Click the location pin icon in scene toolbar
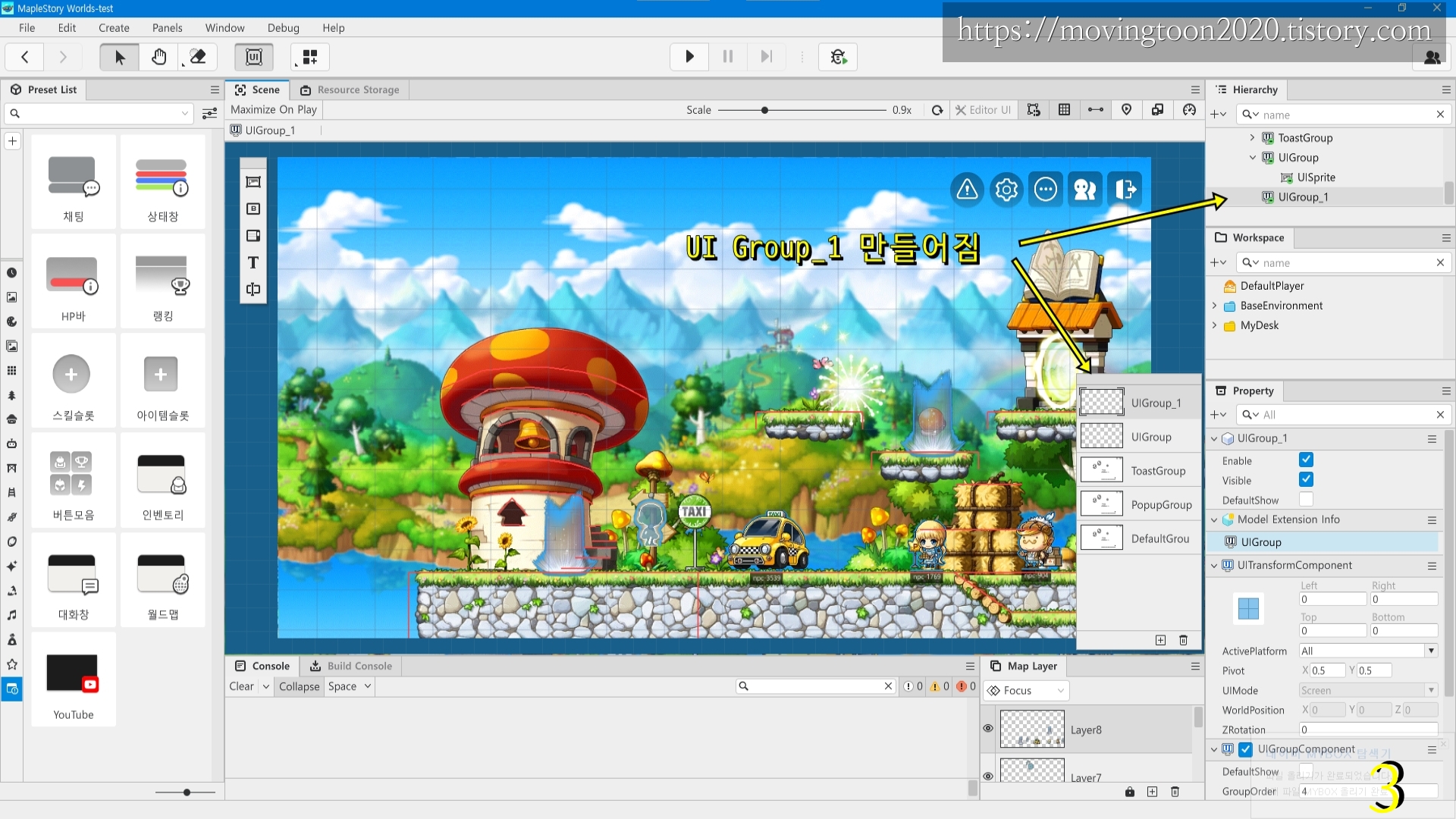1456x819 pixels. tap(1127, 110)
